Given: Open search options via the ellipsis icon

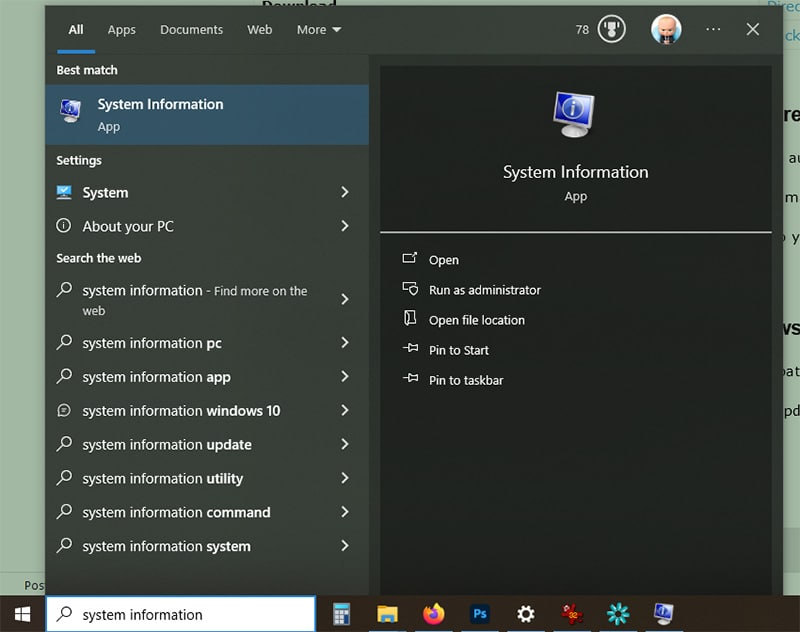Looking at the screenshot, I should (712, 29).
